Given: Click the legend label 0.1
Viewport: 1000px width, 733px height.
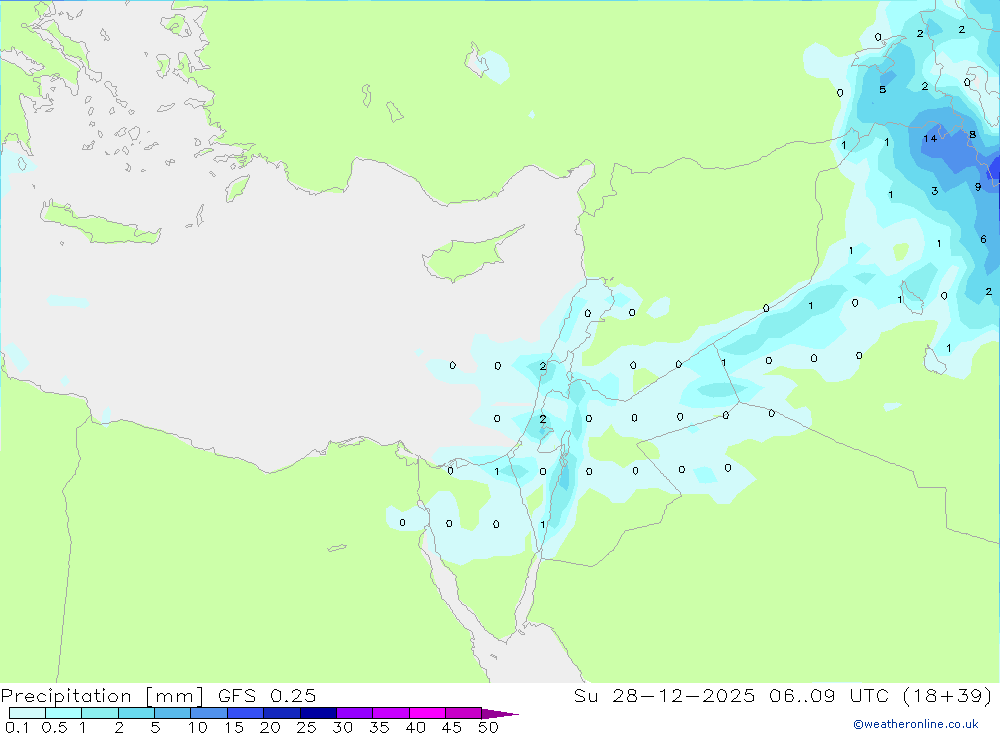Looking at the screenshot, I should tap(17, 727).
